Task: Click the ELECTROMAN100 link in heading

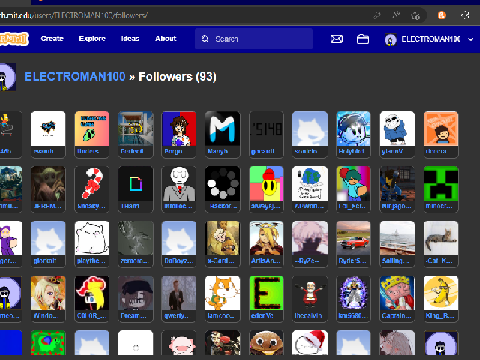Action: [75, 77]
